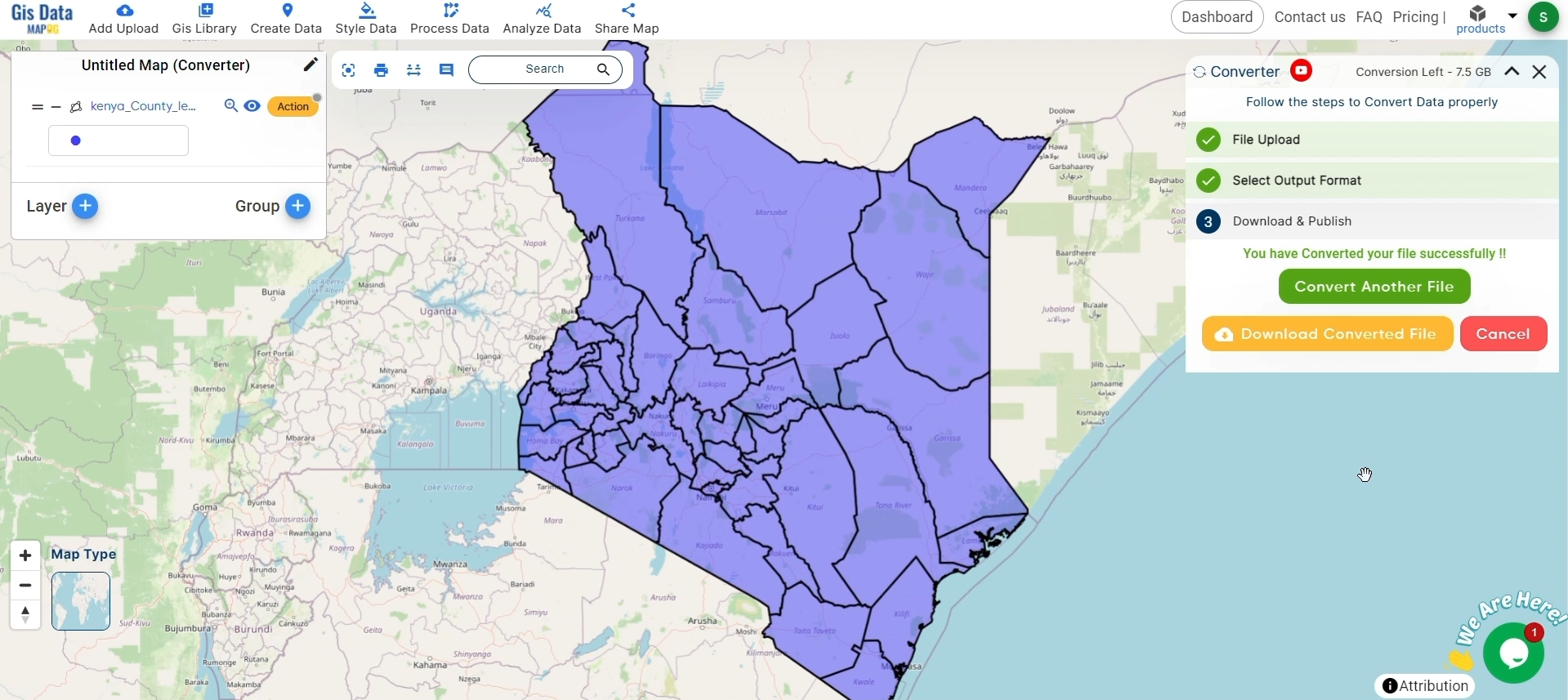Image resolution: width=1568 pixels, height=700 pixels.
Task: Click the chat support bubble
Action: [1512, 653]
